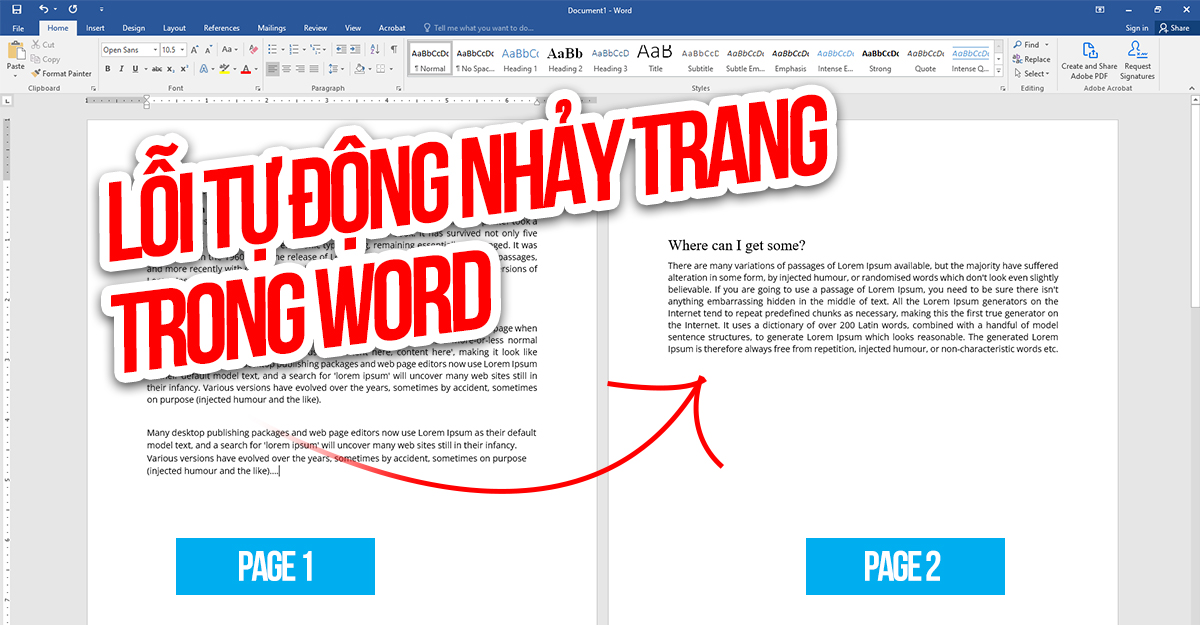This screenshot has height=625, width=1200.
Task: Switch to the Insert ribbon tab
Action: pos(95,27)
